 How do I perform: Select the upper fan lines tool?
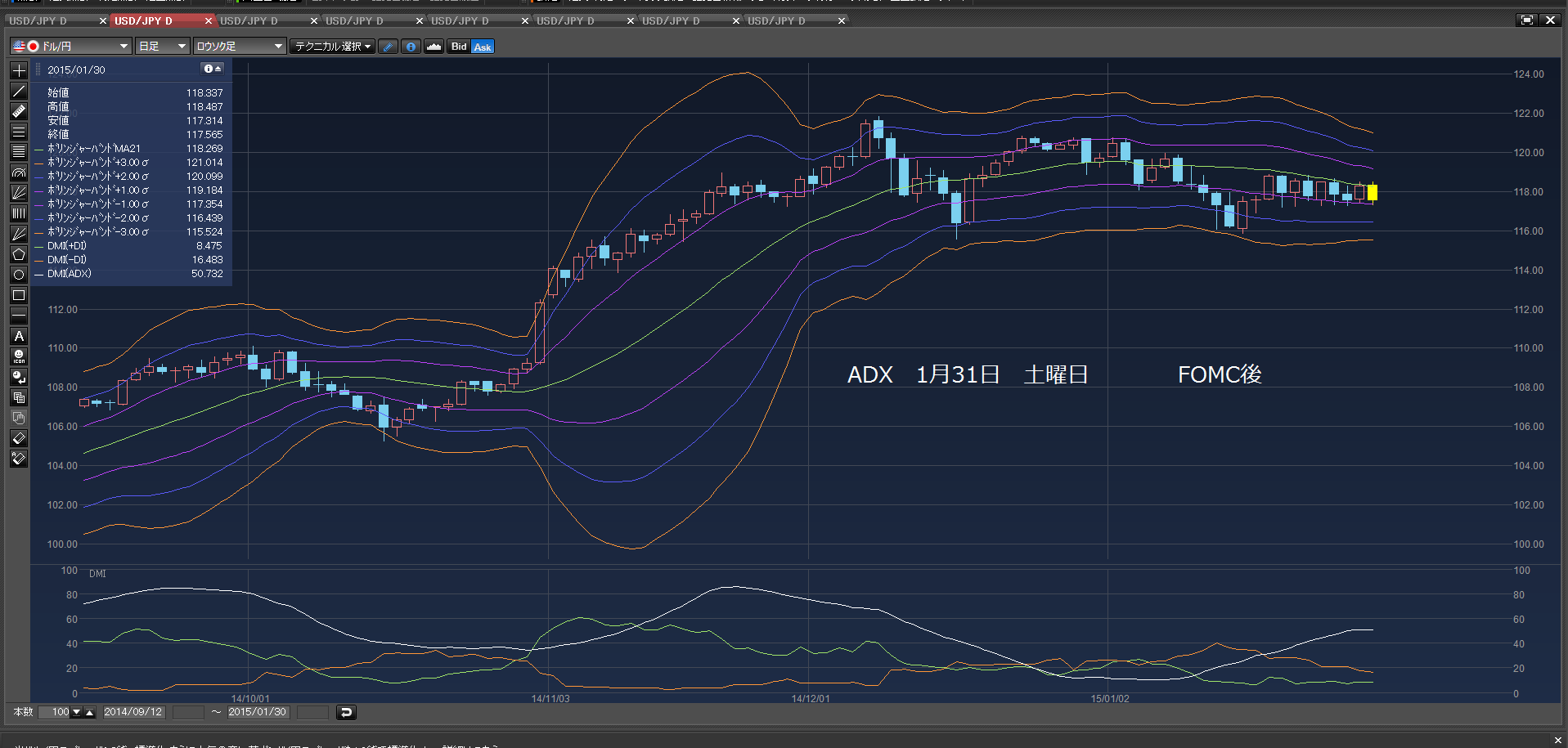coord(19,193)
